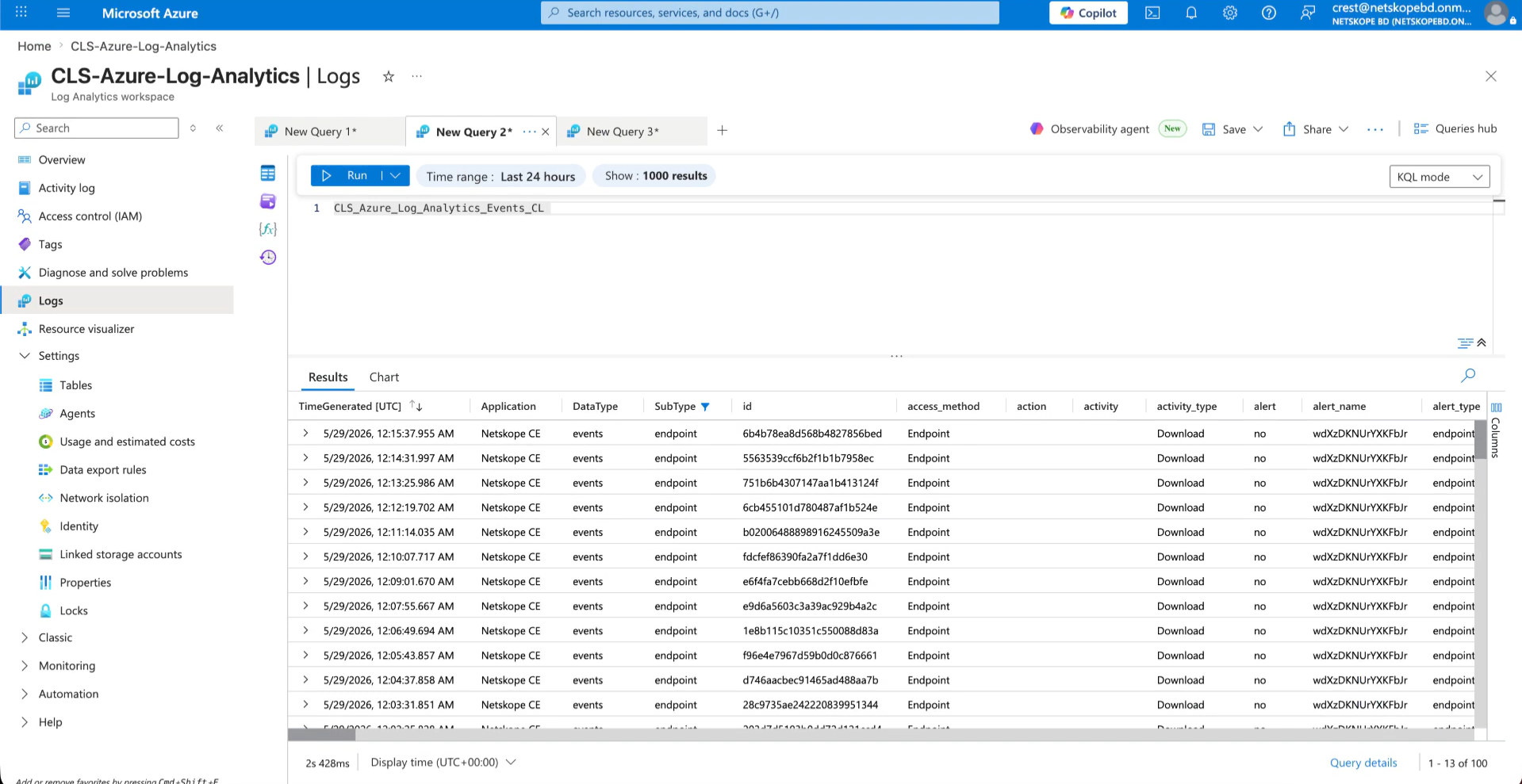Open Overview in the sidebar
This screenshot has height=784, width=1522.
pos(62,159)
